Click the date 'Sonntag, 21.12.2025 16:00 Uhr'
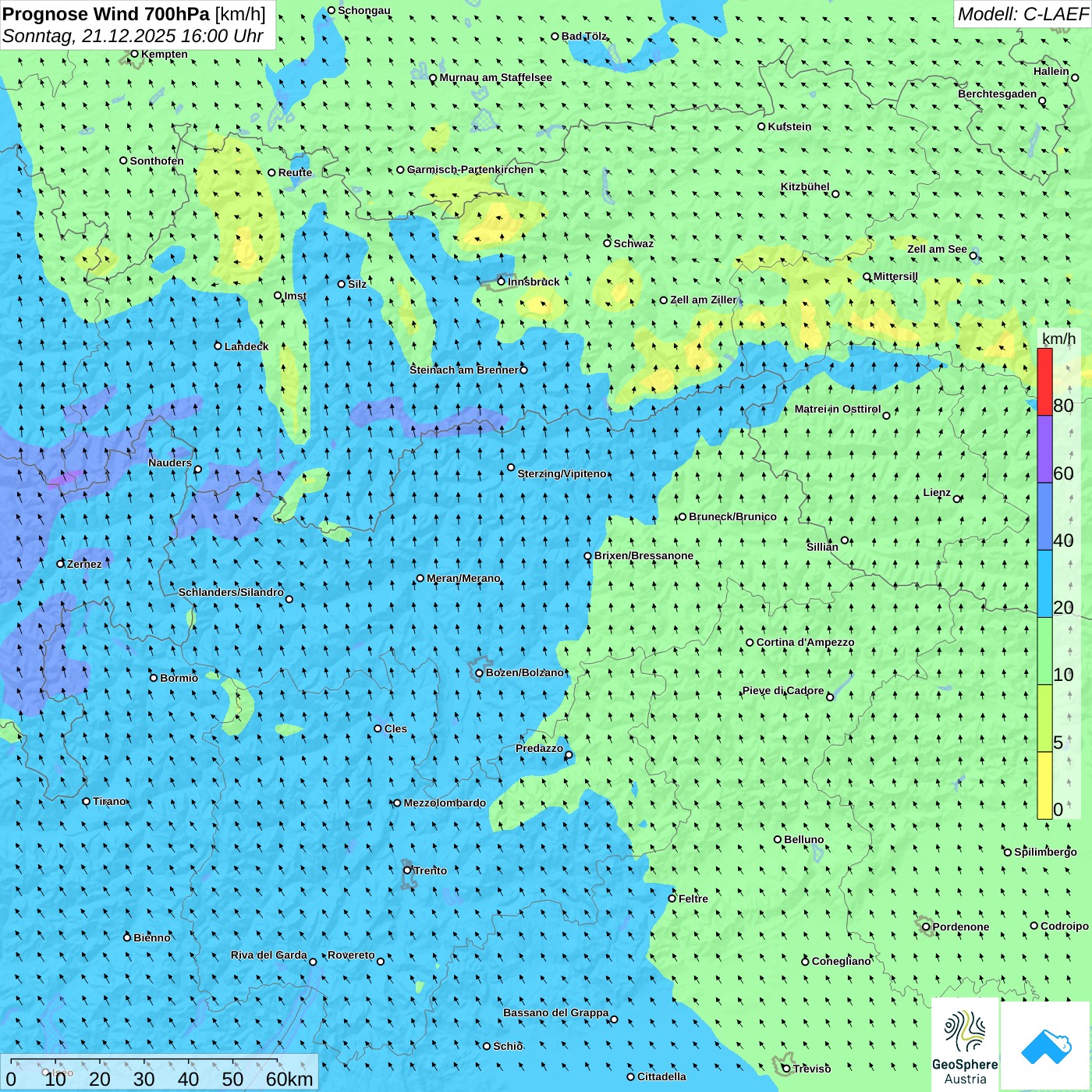This screenshot has width=1092, height=1092. [133, 36]
